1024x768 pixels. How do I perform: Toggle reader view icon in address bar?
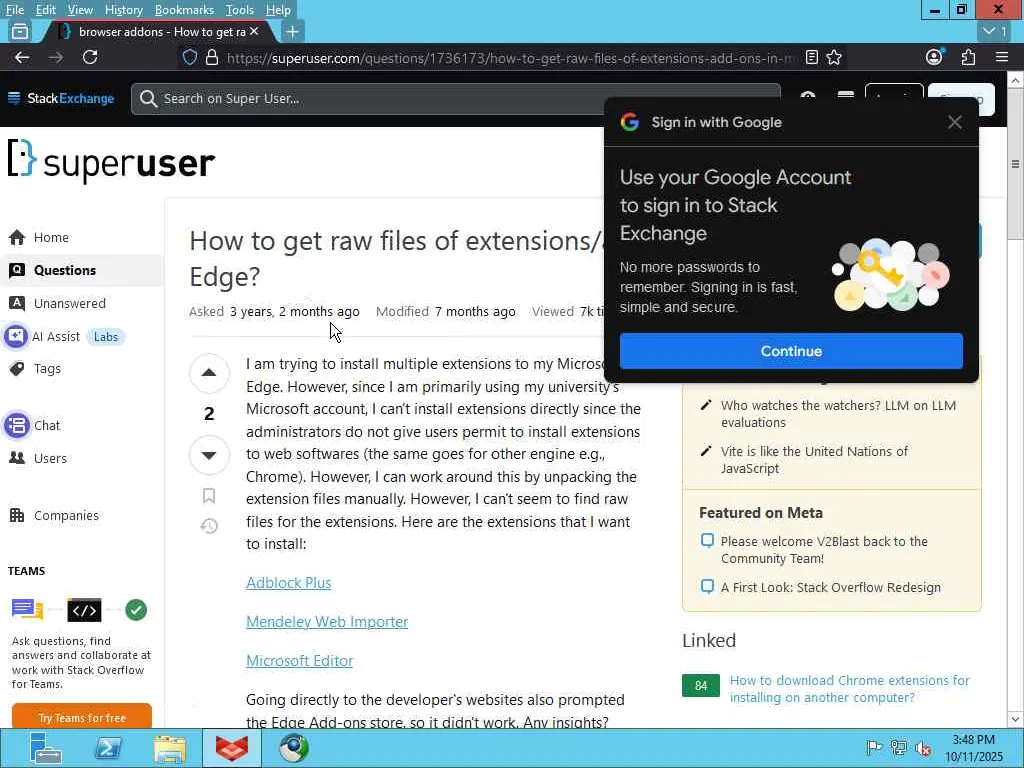(812, 57)
